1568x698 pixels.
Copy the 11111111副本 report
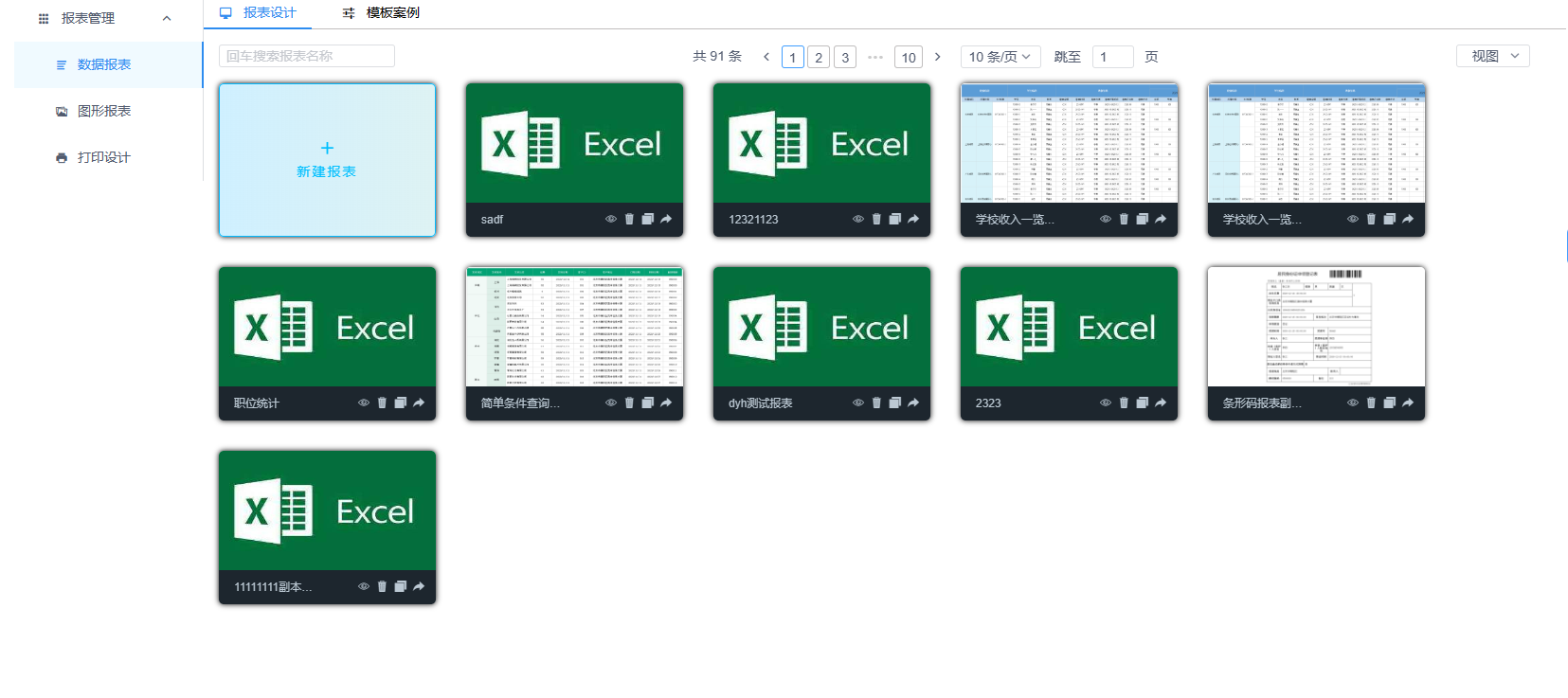[x=401, y=586]
